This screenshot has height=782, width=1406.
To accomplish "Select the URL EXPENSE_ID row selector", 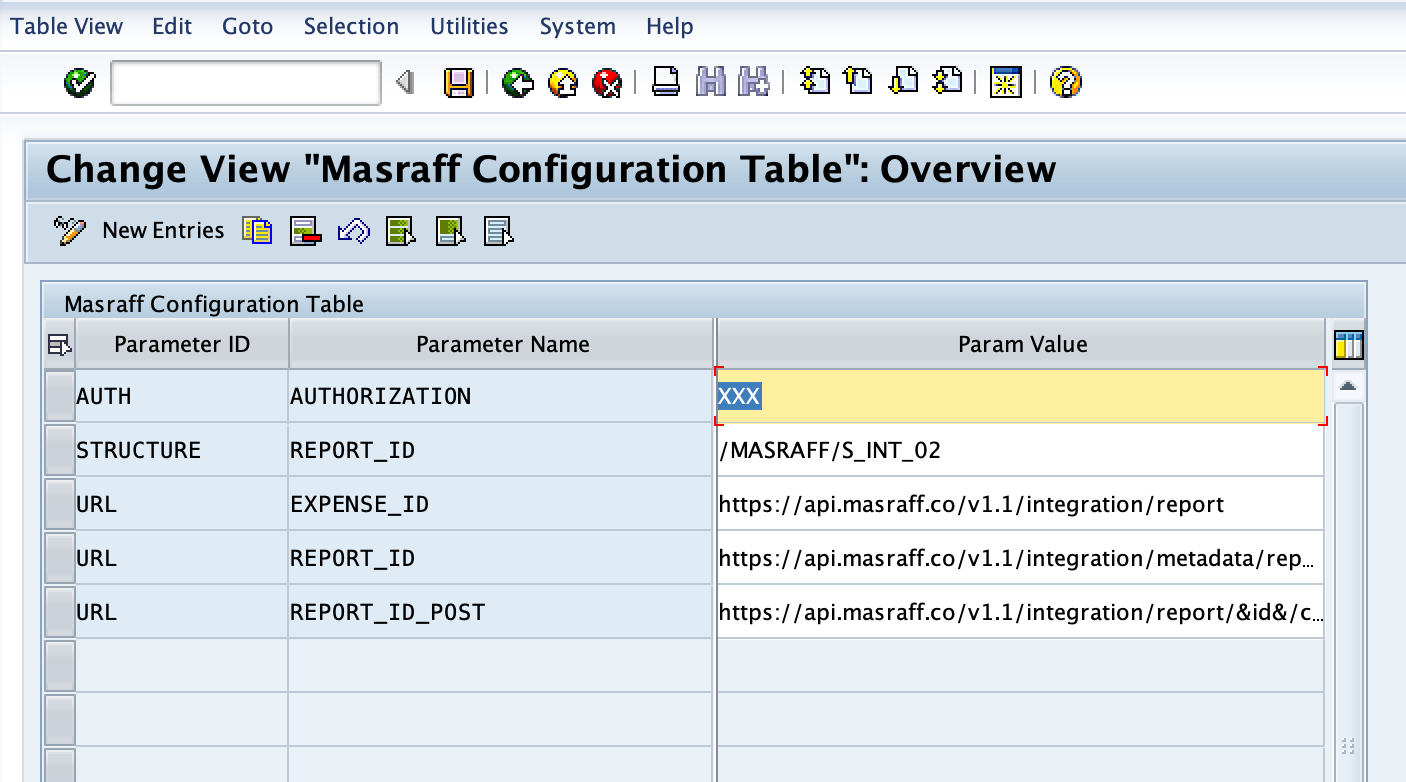I will click(x=60, y=504).
